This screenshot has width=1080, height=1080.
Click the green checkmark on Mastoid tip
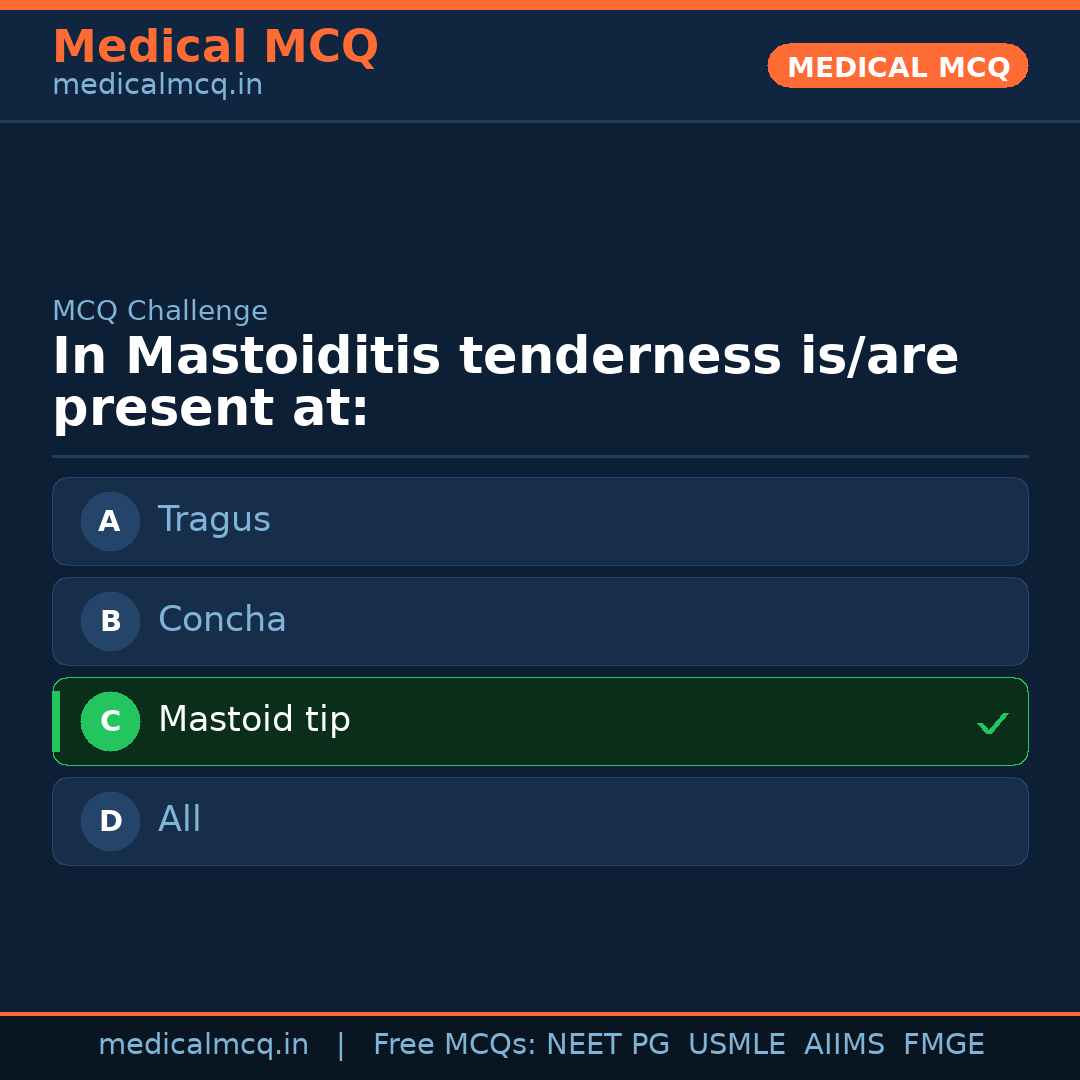tap(992, 723)
